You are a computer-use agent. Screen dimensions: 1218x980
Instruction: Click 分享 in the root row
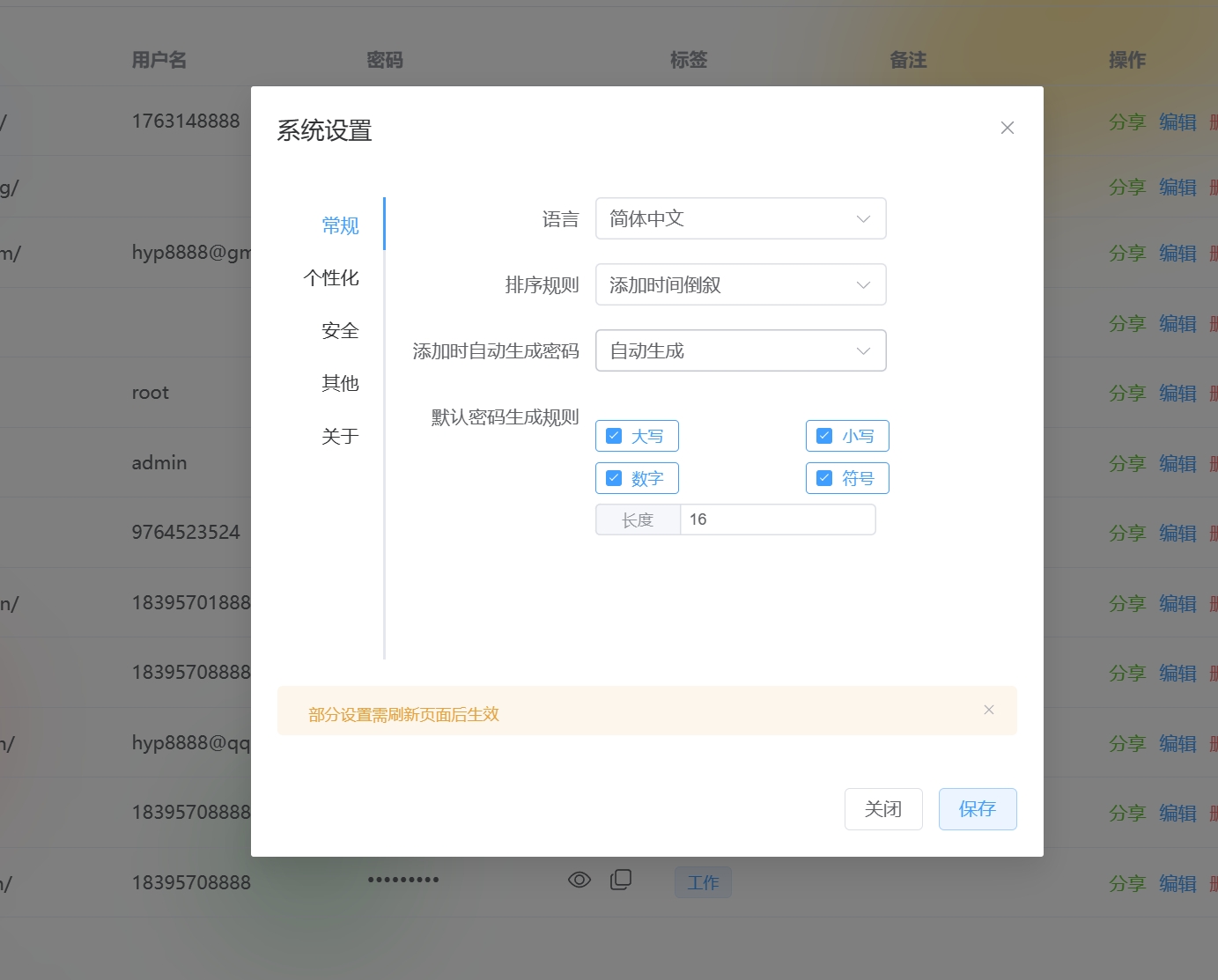(1127, 393)
